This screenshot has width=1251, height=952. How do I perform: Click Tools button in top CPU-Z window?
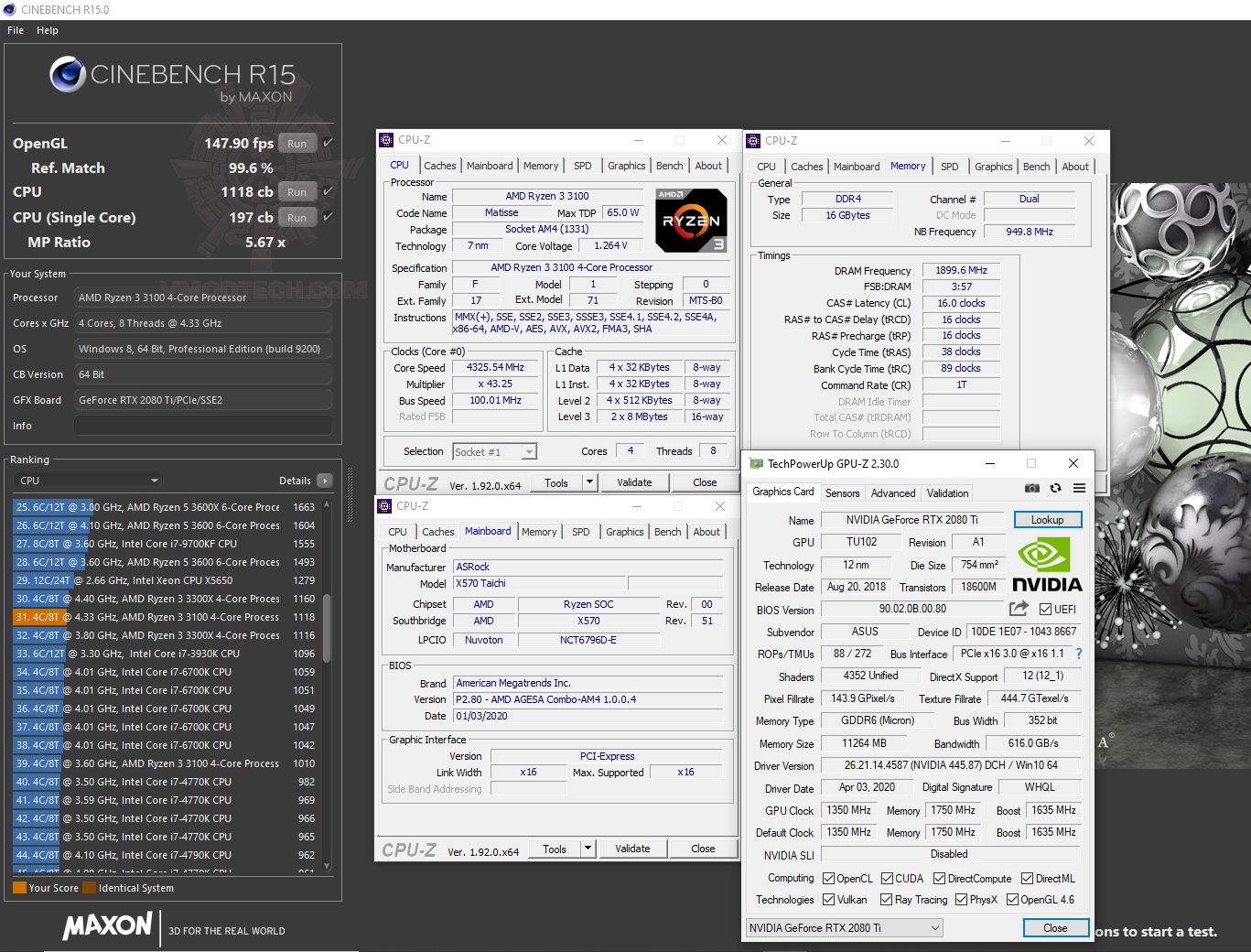point(556,482)
